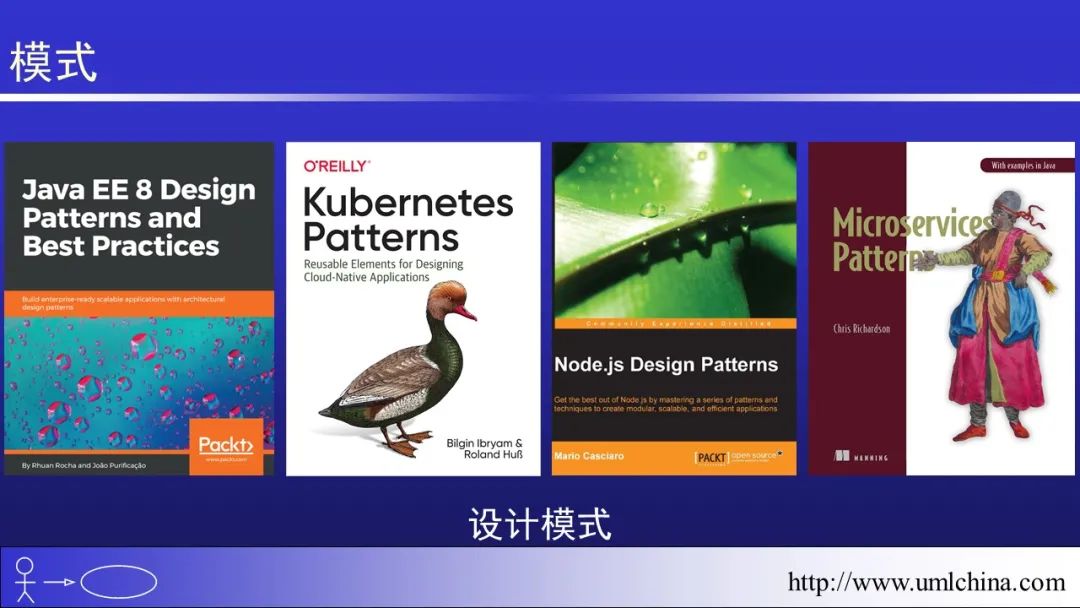Viewport: 1080px width, 608px height.
Task: Click the Kubernetes Patterns book cover
Action: tap(413, 308)
